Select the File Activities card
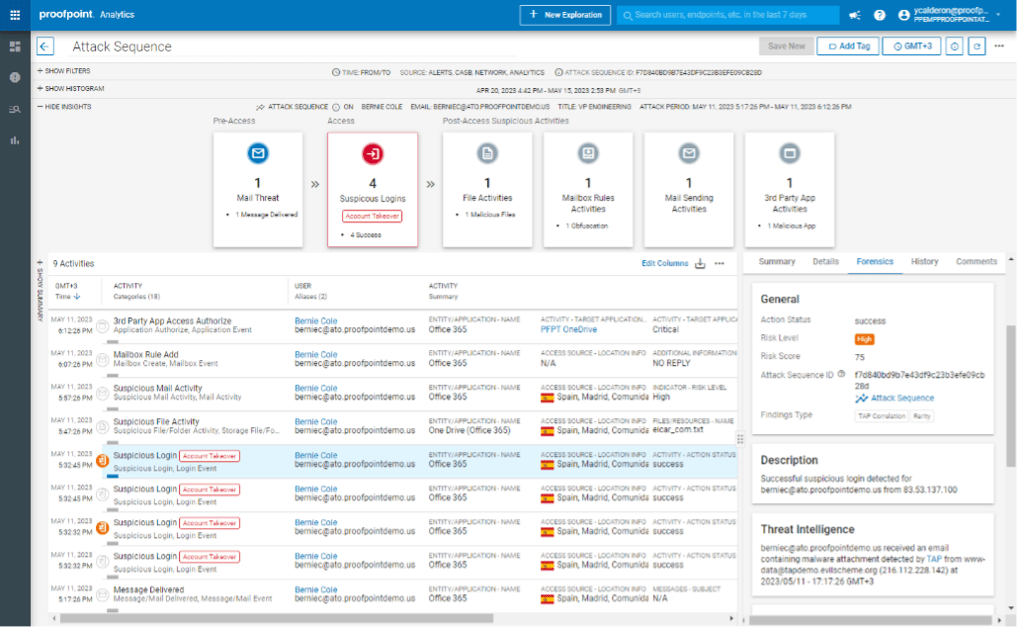Image resolution: width=1020 pixels, height=629 pixels. (487, 189)
